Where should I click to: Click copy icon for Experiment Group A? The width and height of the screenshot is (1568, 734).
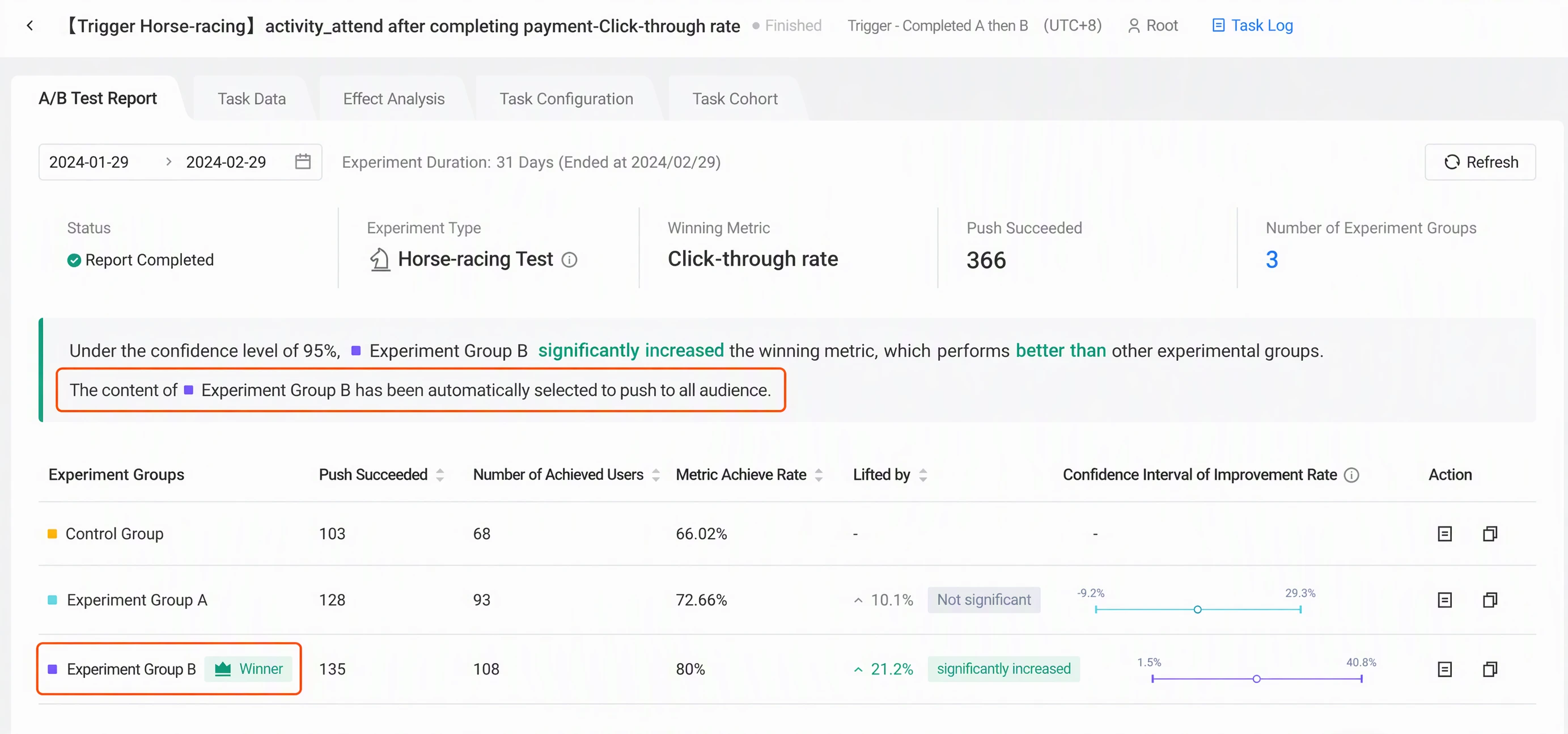[x=1489, y=600]
